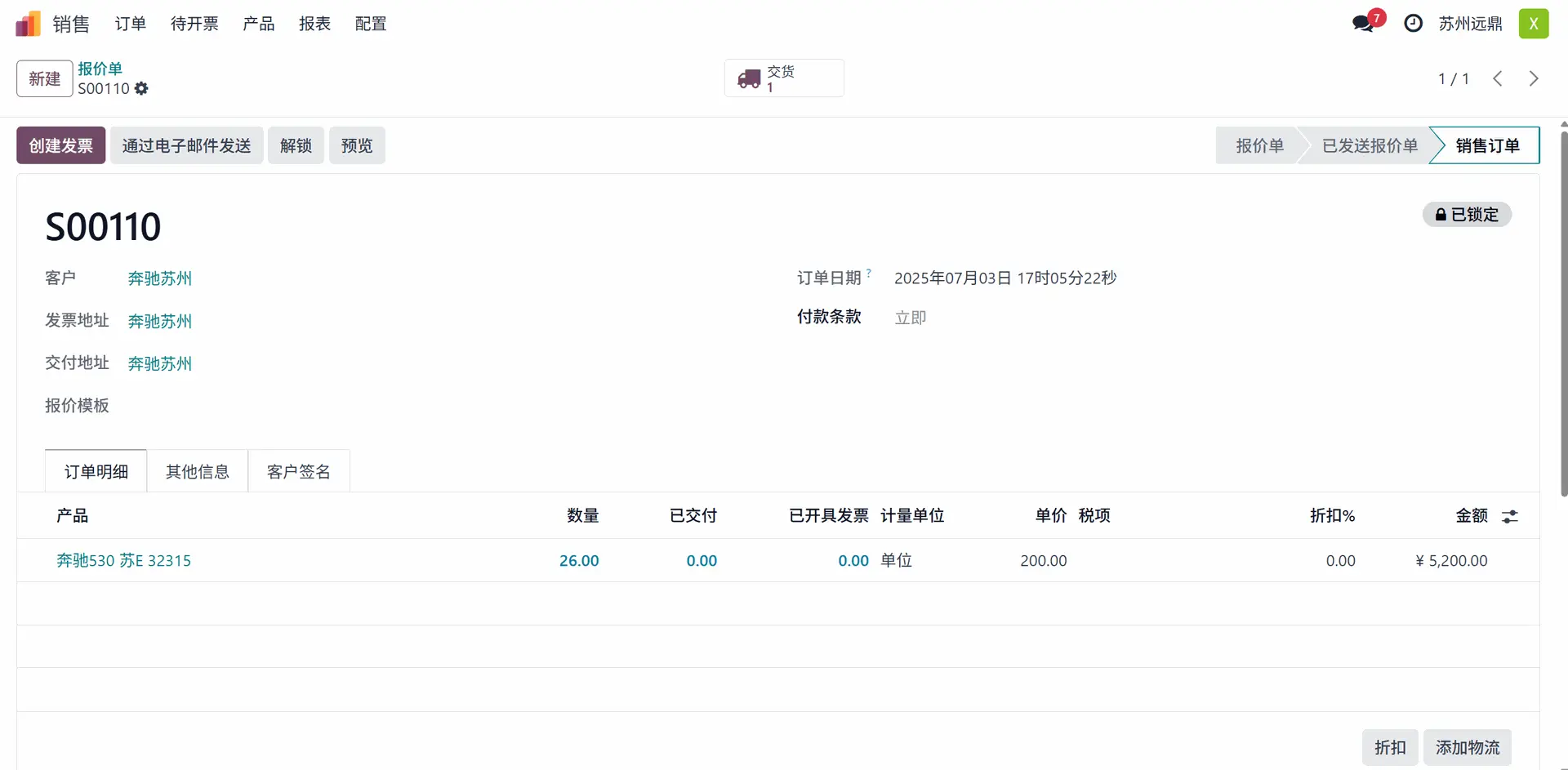
Task: Click the 已开具发票 value 0.00
Action: pyautogui.click(x=853, y=560)
